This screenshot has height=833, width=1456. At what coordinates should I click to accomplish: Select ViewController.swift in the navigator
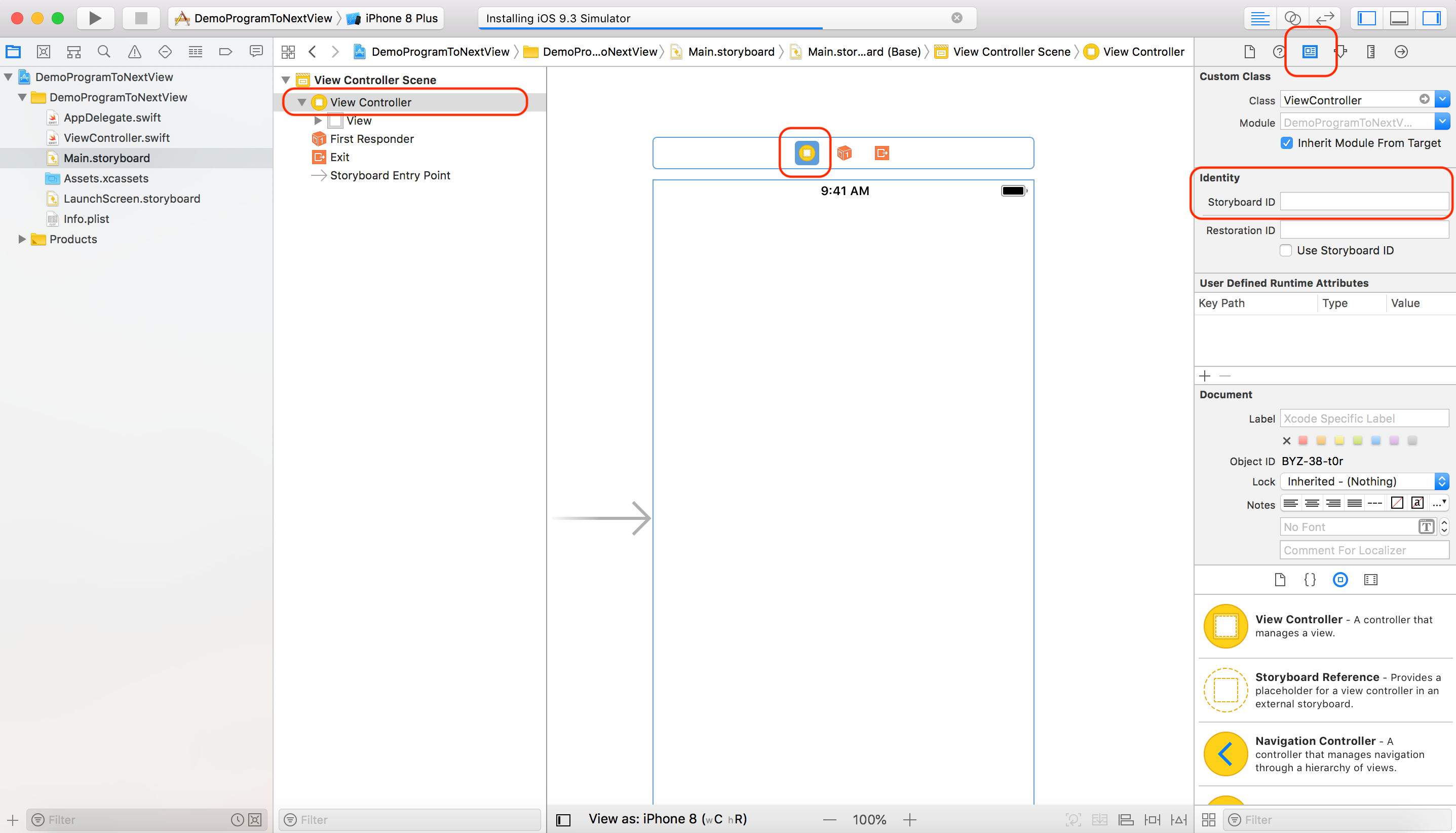[x=117, y=138]
